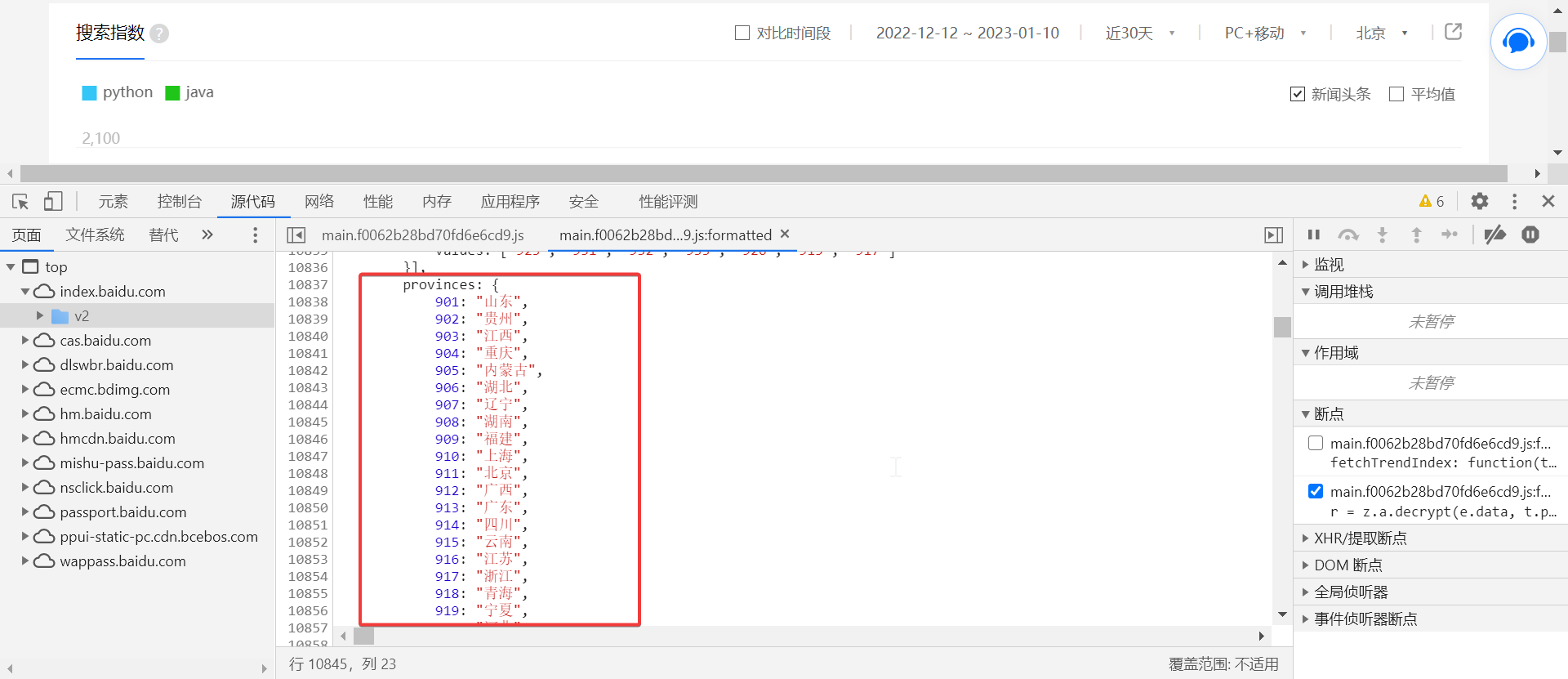1568x679 pixels.
Task: Select the 2022-12-12 ~ 2023-01-10 date range
Action: 968,33
